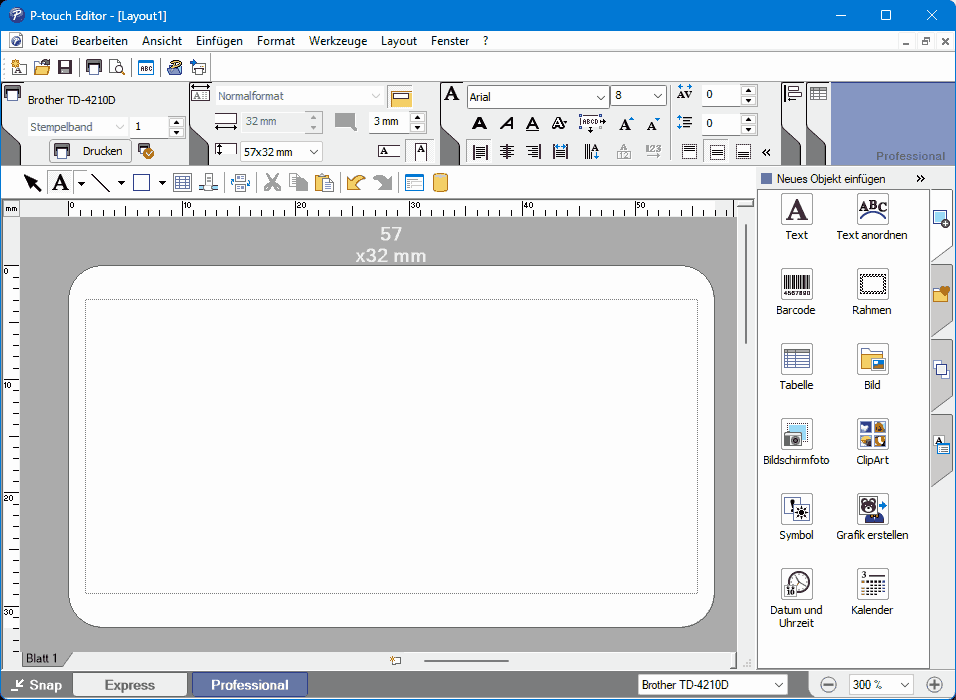The width and height of the screenshot is (956, 700).
Task: Insert a Barcode object
Action: pos(796,292)
